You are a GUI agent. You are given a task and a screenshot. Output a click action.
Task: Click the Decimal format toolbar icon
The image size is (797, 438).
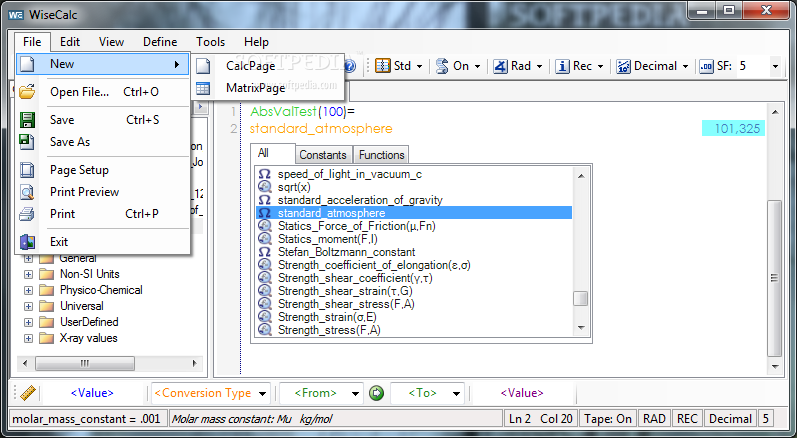623,66
